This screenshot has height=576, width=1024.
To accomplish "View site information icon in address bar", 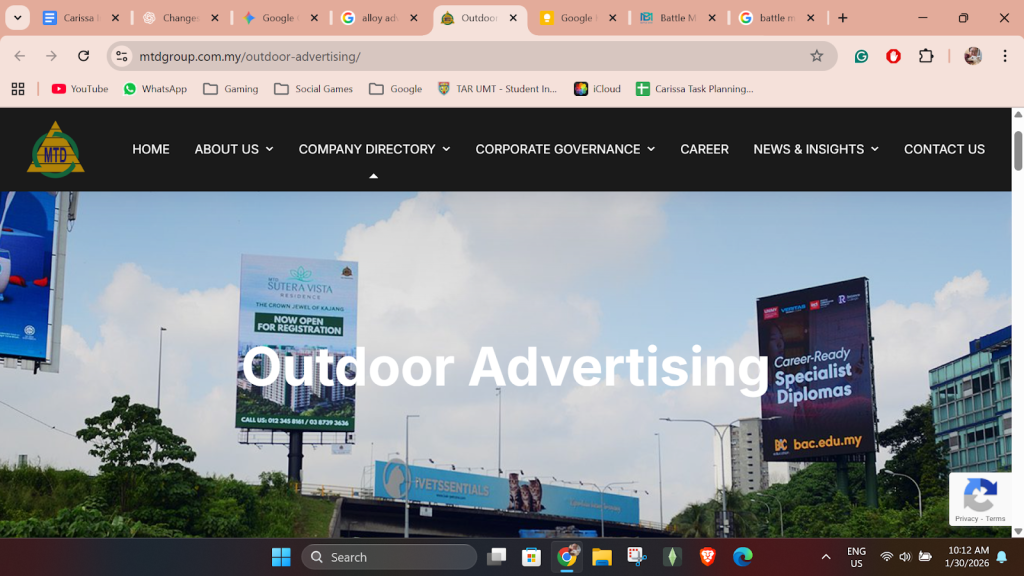I will click(x=122, y=56).
